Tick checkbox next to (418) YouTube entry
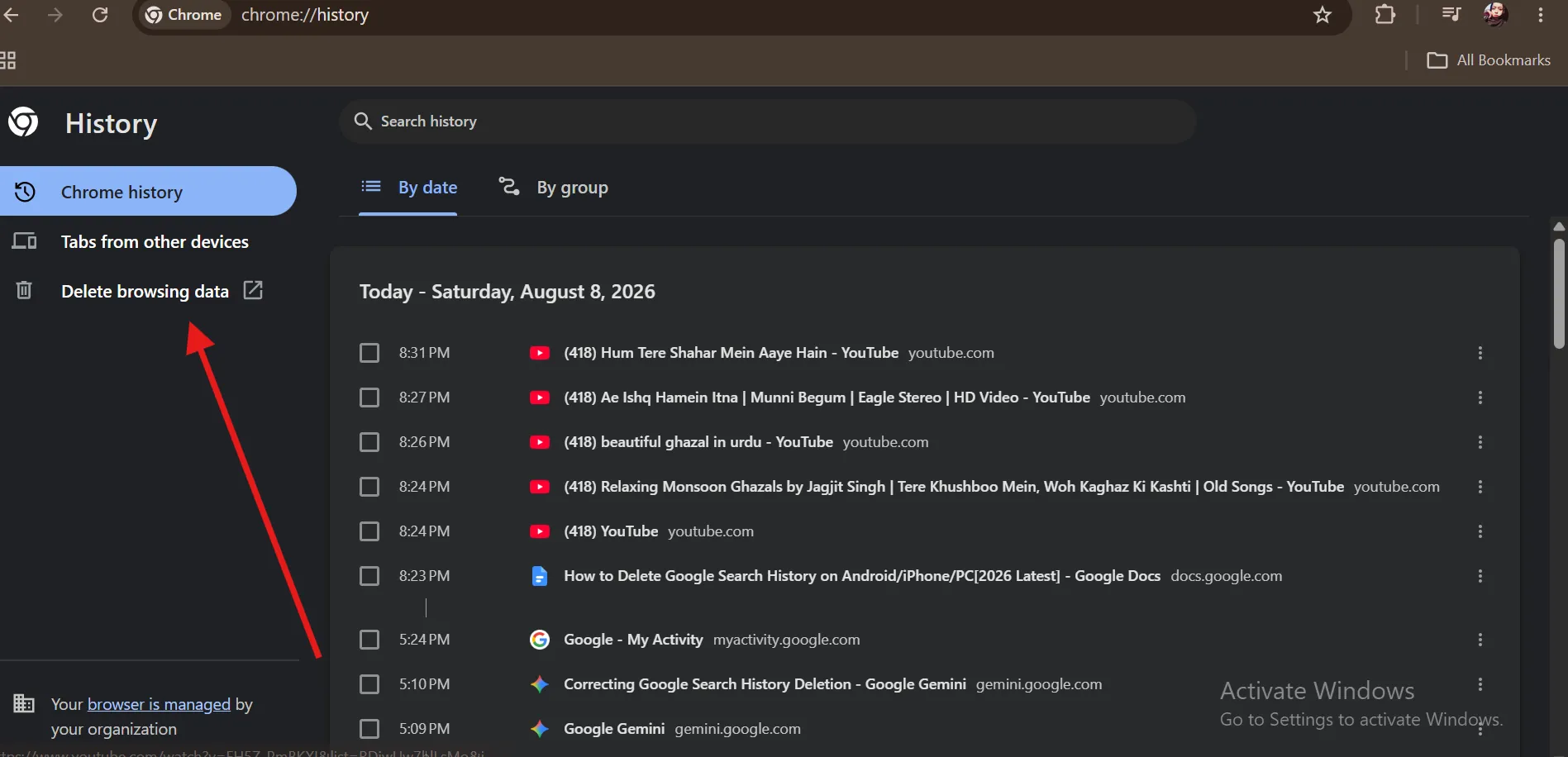 coord(369,531)
